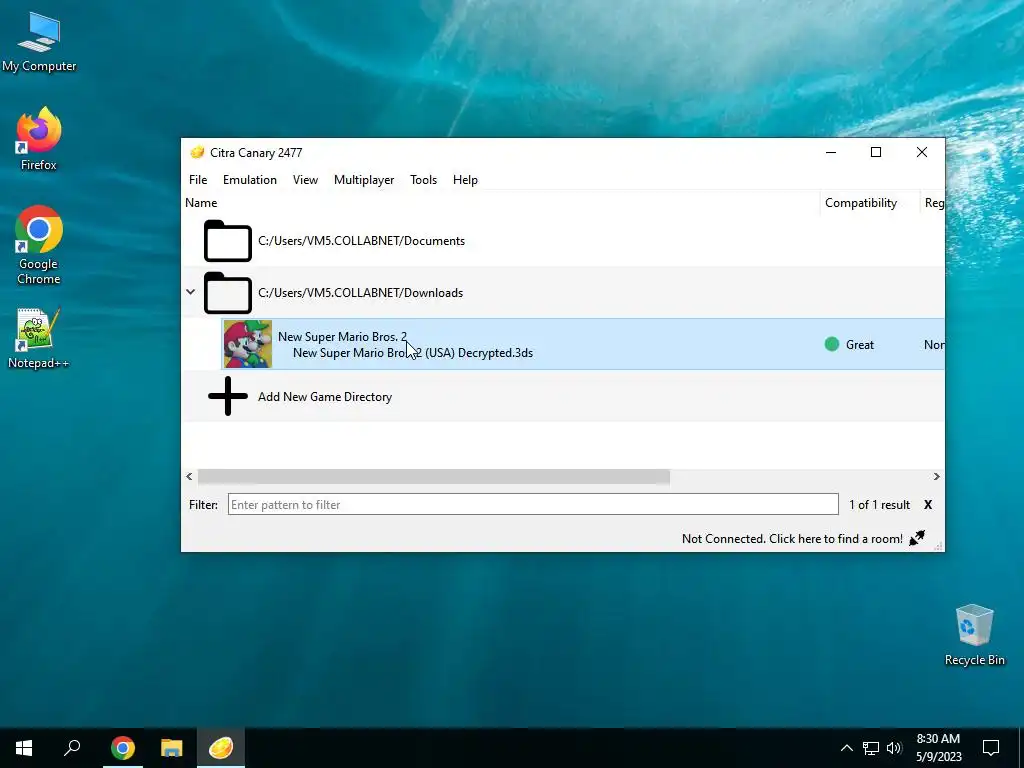Image resolution: width=1024 pixels, height=768 pixels.
Task: Sort by the Name column header
Action: [200, 203]
